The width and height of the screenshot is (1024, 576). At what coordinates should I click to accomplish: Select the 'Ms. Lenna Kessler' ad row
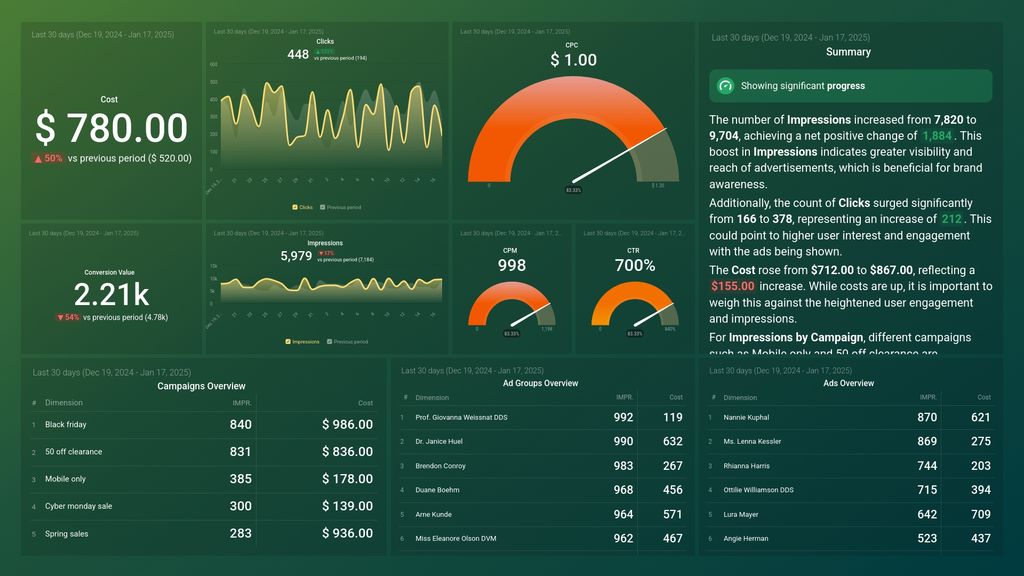[x=850, y=441]
